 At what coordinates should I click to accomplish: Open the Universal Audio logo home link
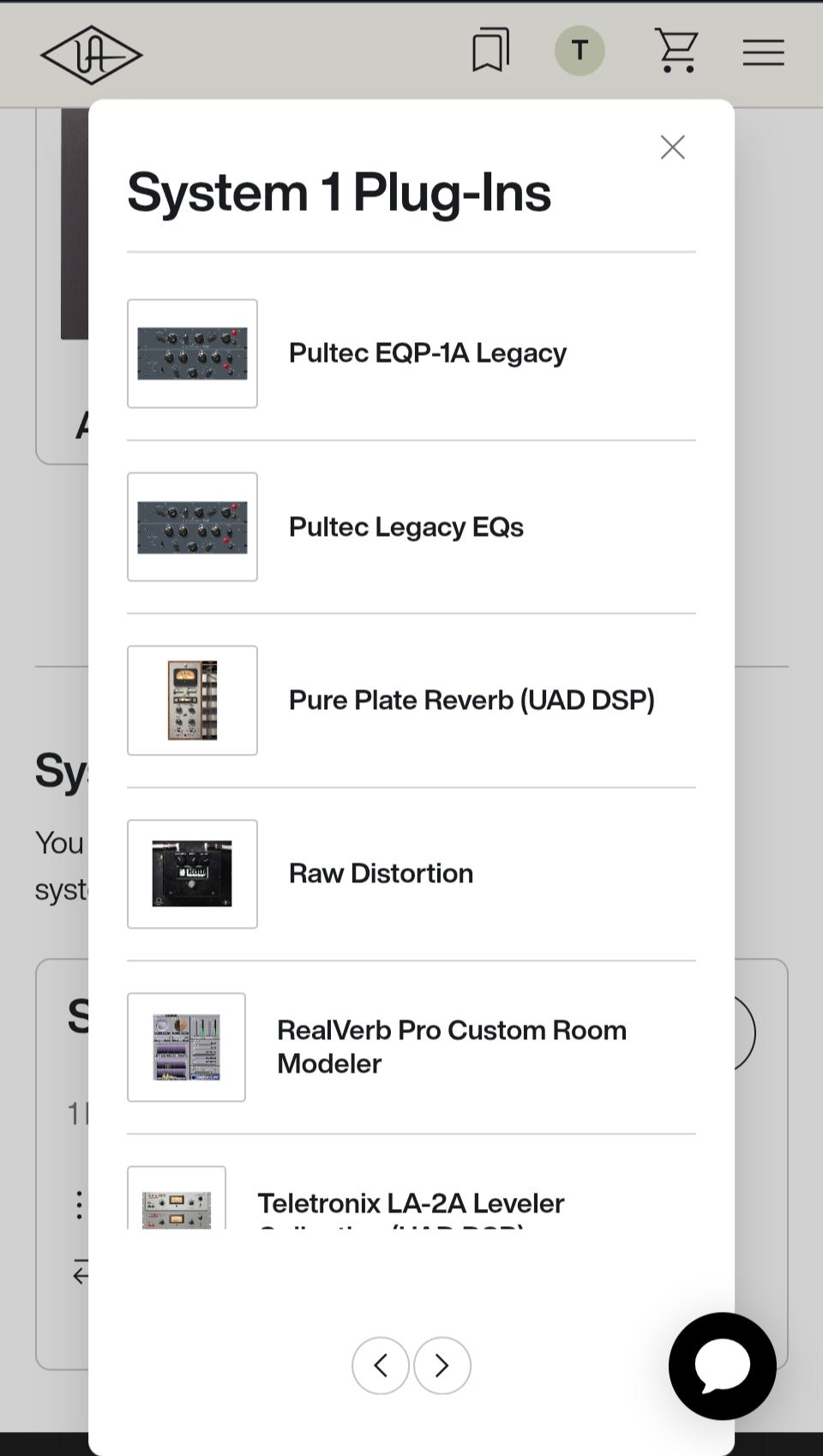click(x=91, y=55)
